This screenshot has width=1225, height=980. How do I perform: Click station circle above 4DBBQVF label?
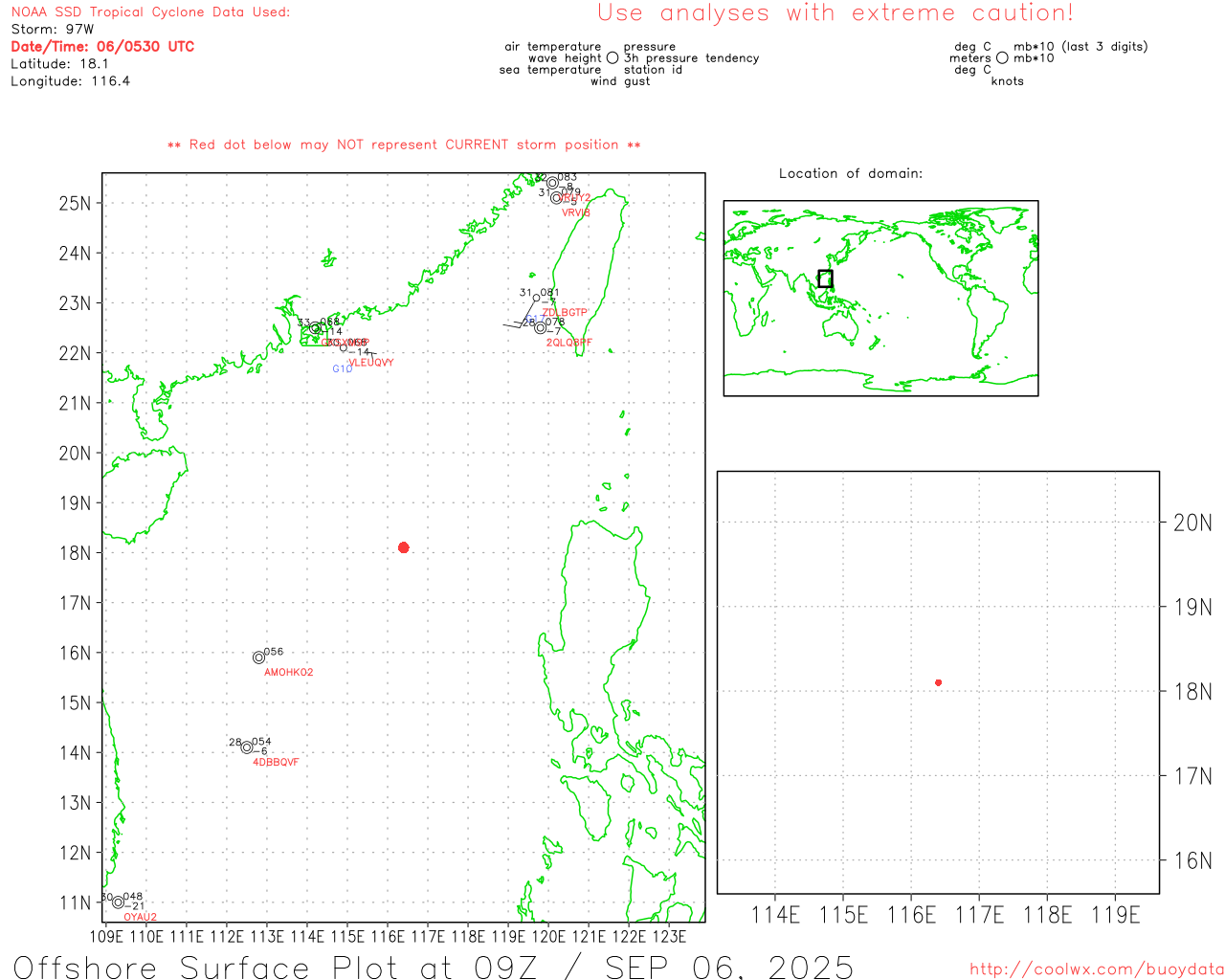click(x=247, y=747)
